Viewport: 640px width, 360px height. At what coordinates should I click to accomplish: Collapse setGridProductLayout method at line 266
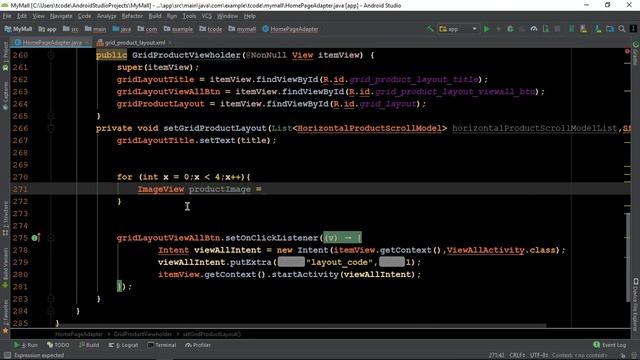pyautogui.click(x=51, y=128)
